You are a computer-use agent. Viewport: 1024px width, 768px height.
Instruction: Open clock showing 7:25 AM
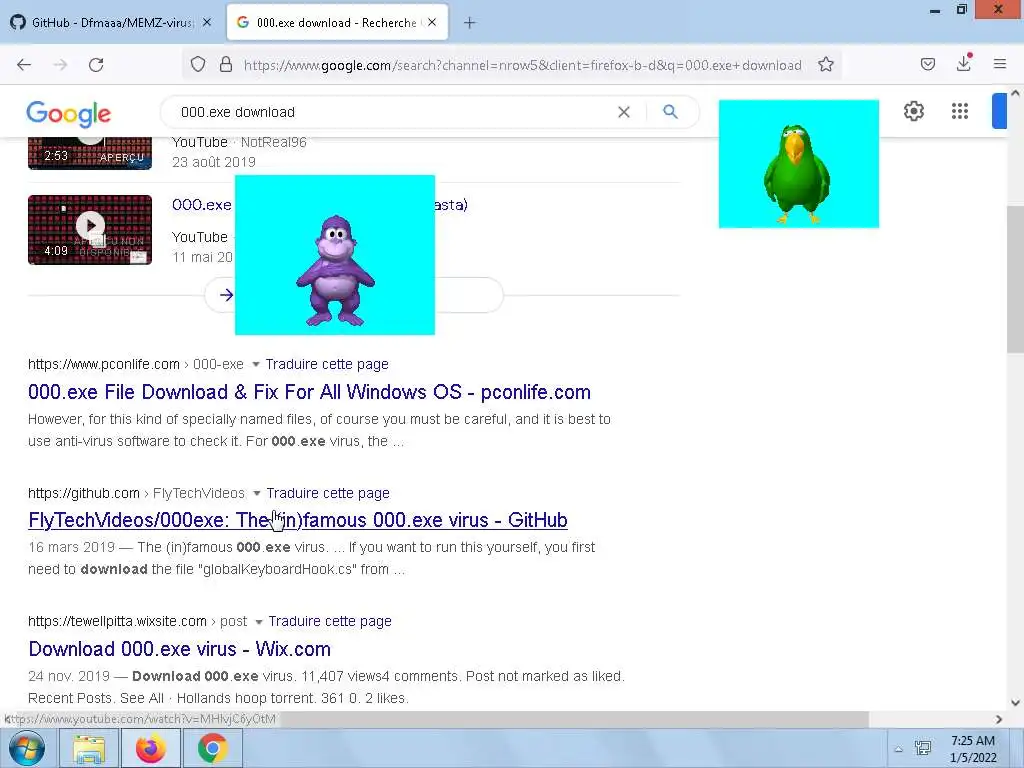click(x=973, y=749)
